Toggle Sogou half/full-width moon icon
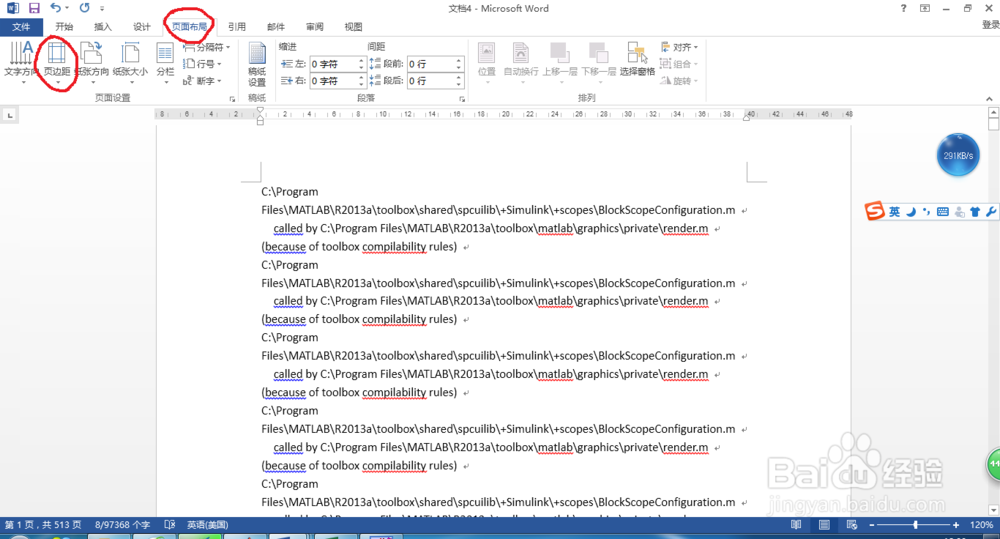Viewport: 1000px width, 539px height. (x=911, y=212)
